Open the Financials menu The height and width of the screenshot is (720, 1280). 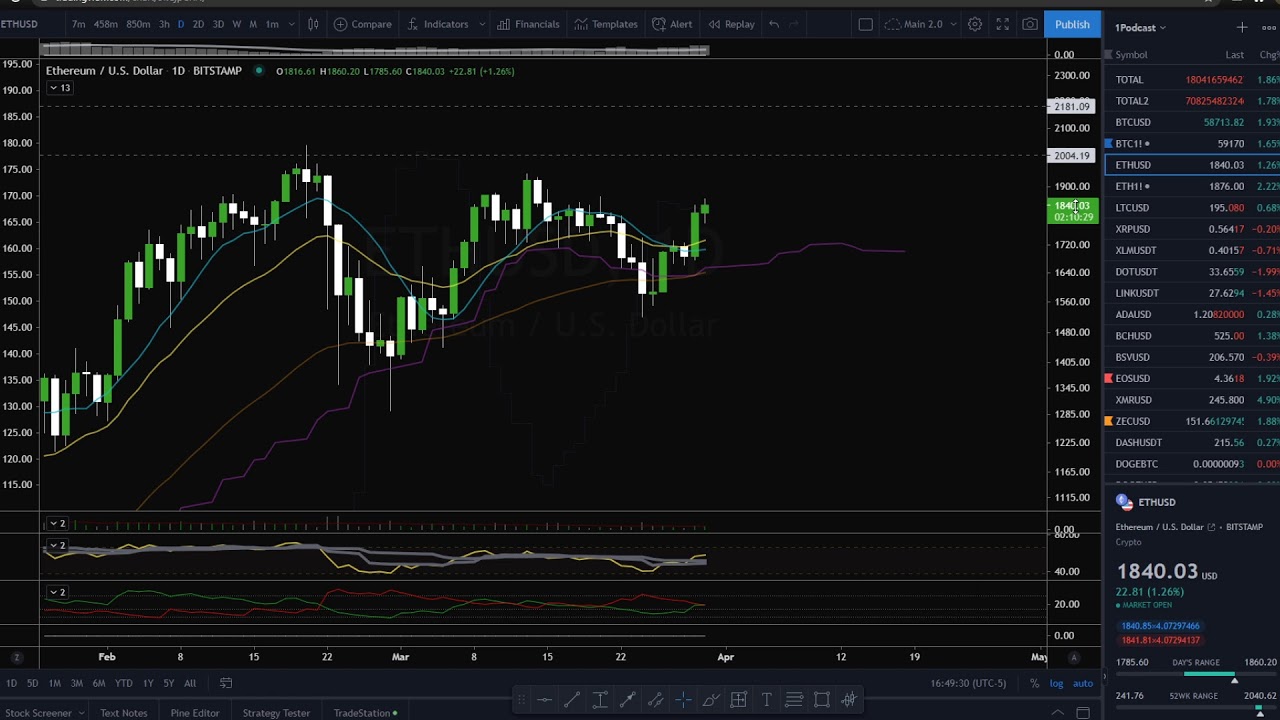pos(528,24)
